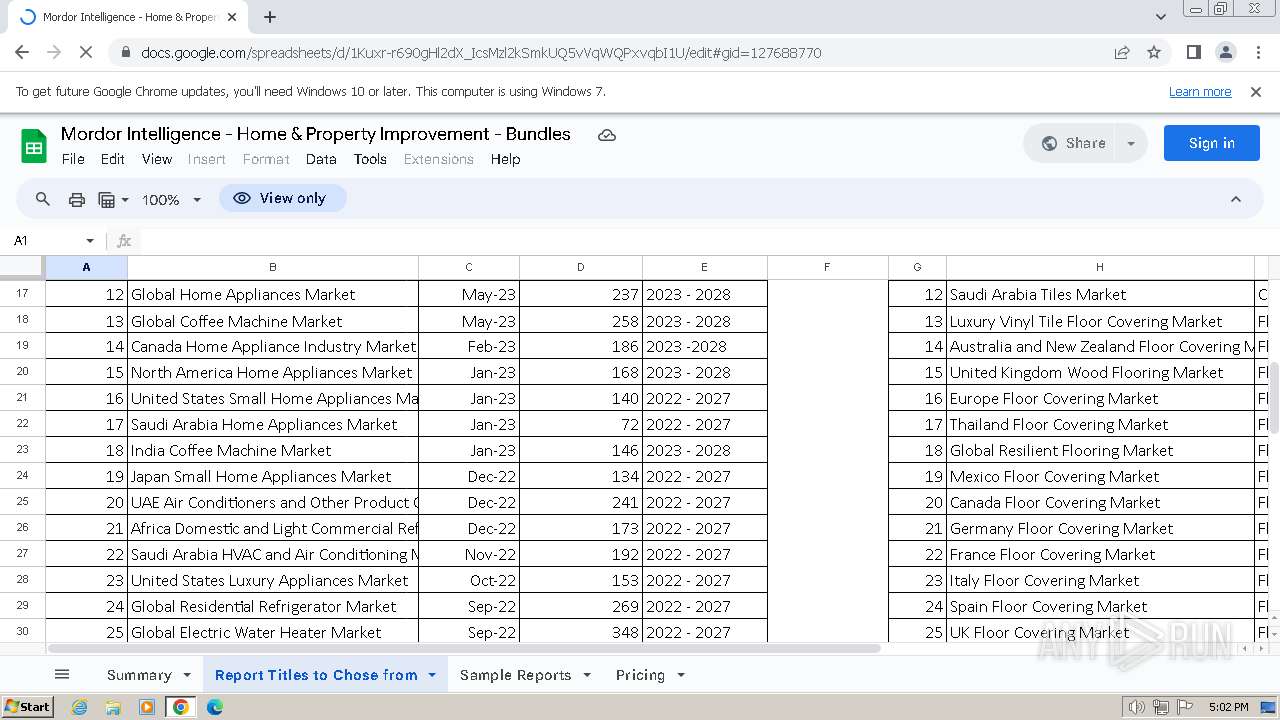Select the Saudi Arabia Tiles Market cell
The height and width of the screenshot is (720, 1280).
pyautogui.click(x=1099, y=294)
